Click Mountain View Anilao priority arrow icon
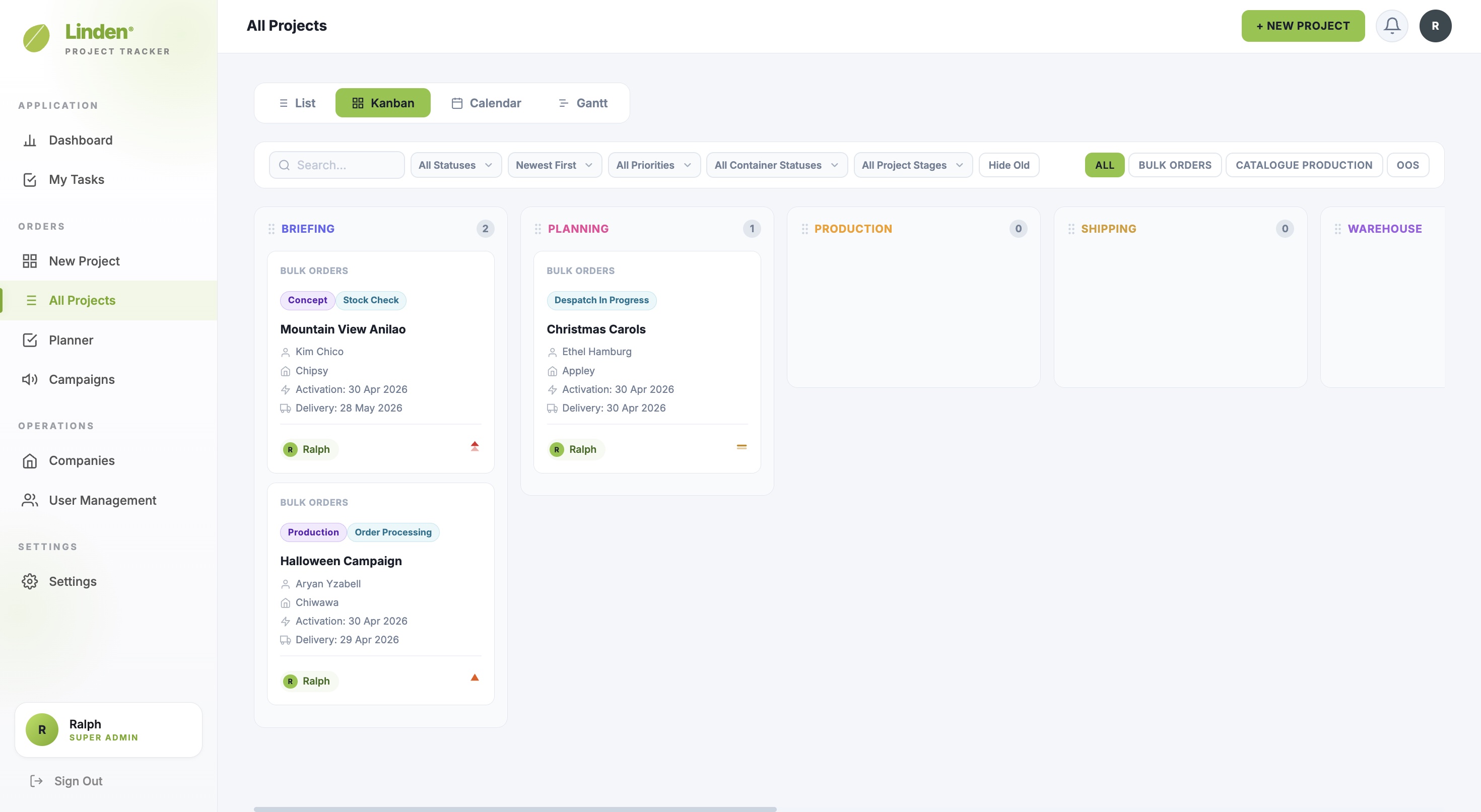1481x812 pixels. [475, 446]
